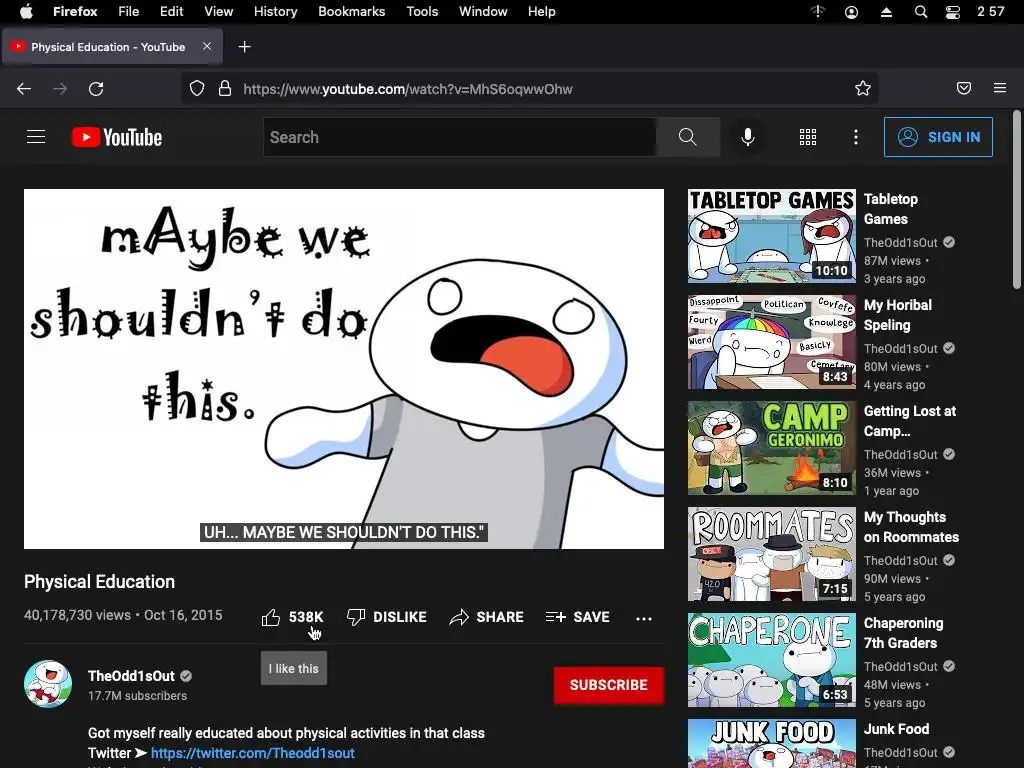Open the YouTube hamburger guide menu
The width and height of the screenshot is (1024, 768).
[x=36, y=136]
